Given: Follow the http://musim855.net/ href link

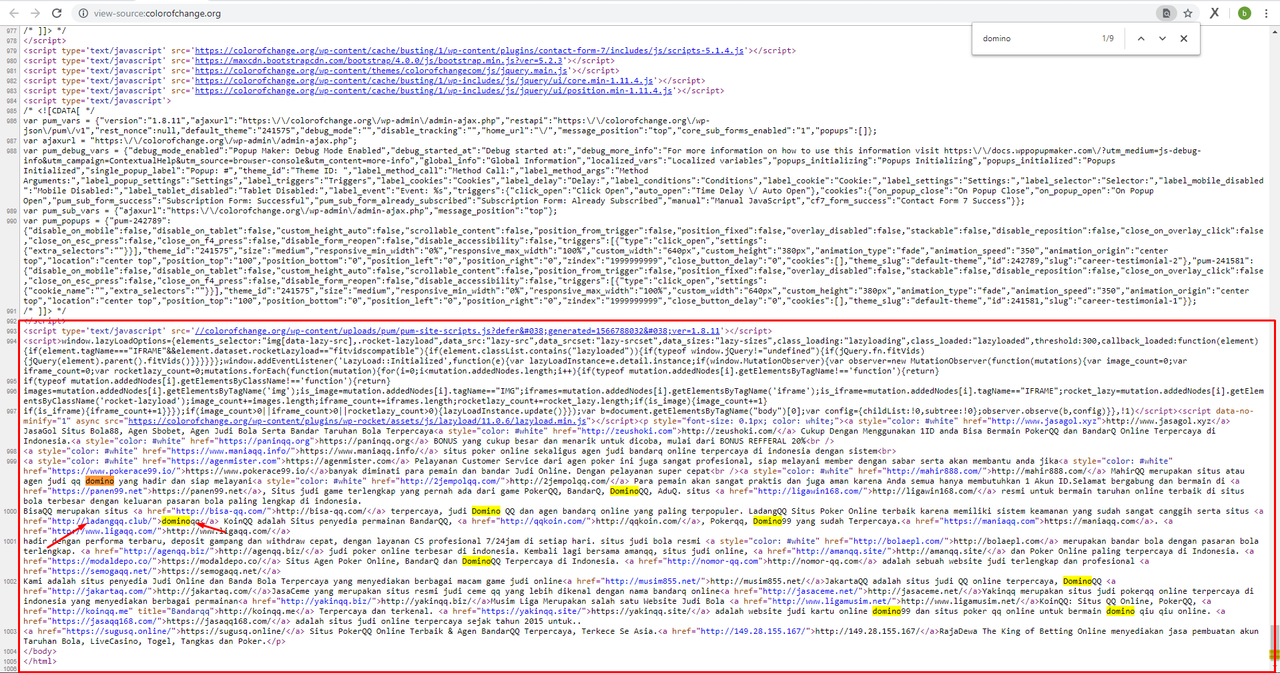Looking at the screenshot, I should (652, 581).
